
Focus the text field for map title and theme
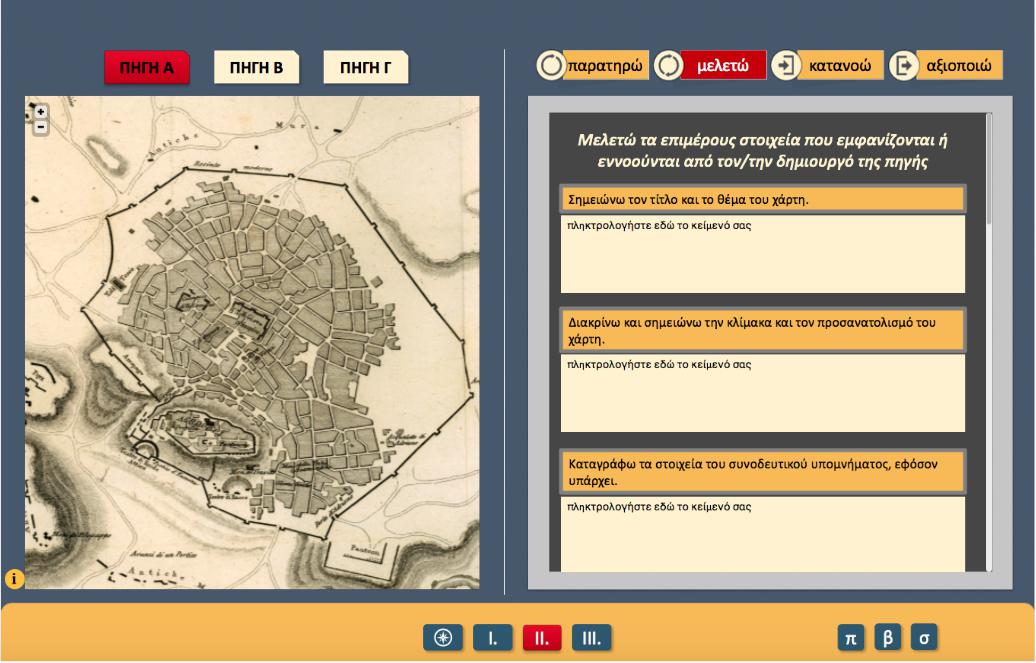click(x=762, y=254)
